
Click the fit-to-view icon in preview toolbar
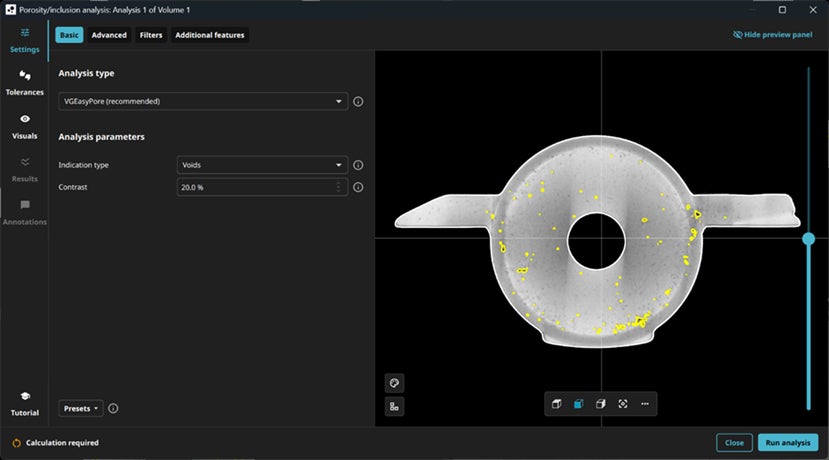[x=622, y=404]
